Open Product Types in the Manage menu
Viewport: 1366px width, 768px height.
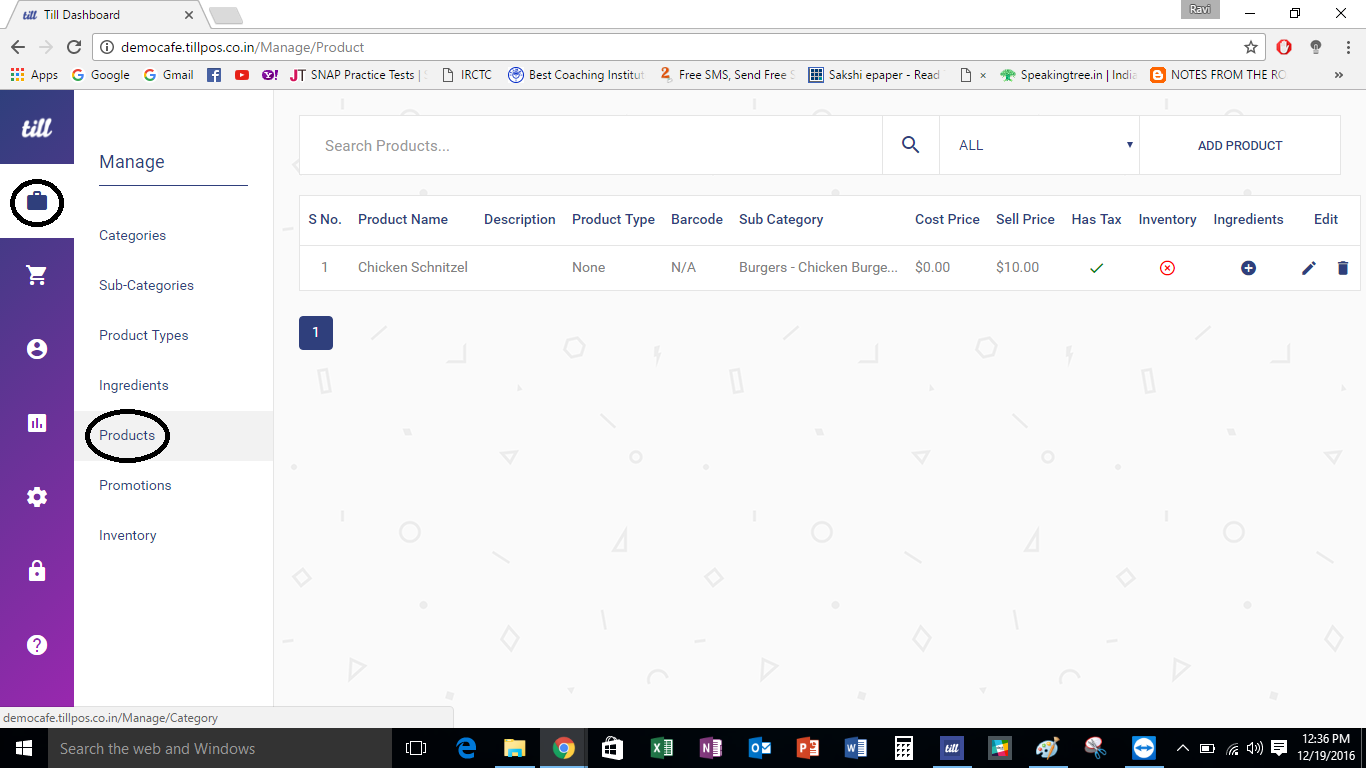(x=144, y=336)
